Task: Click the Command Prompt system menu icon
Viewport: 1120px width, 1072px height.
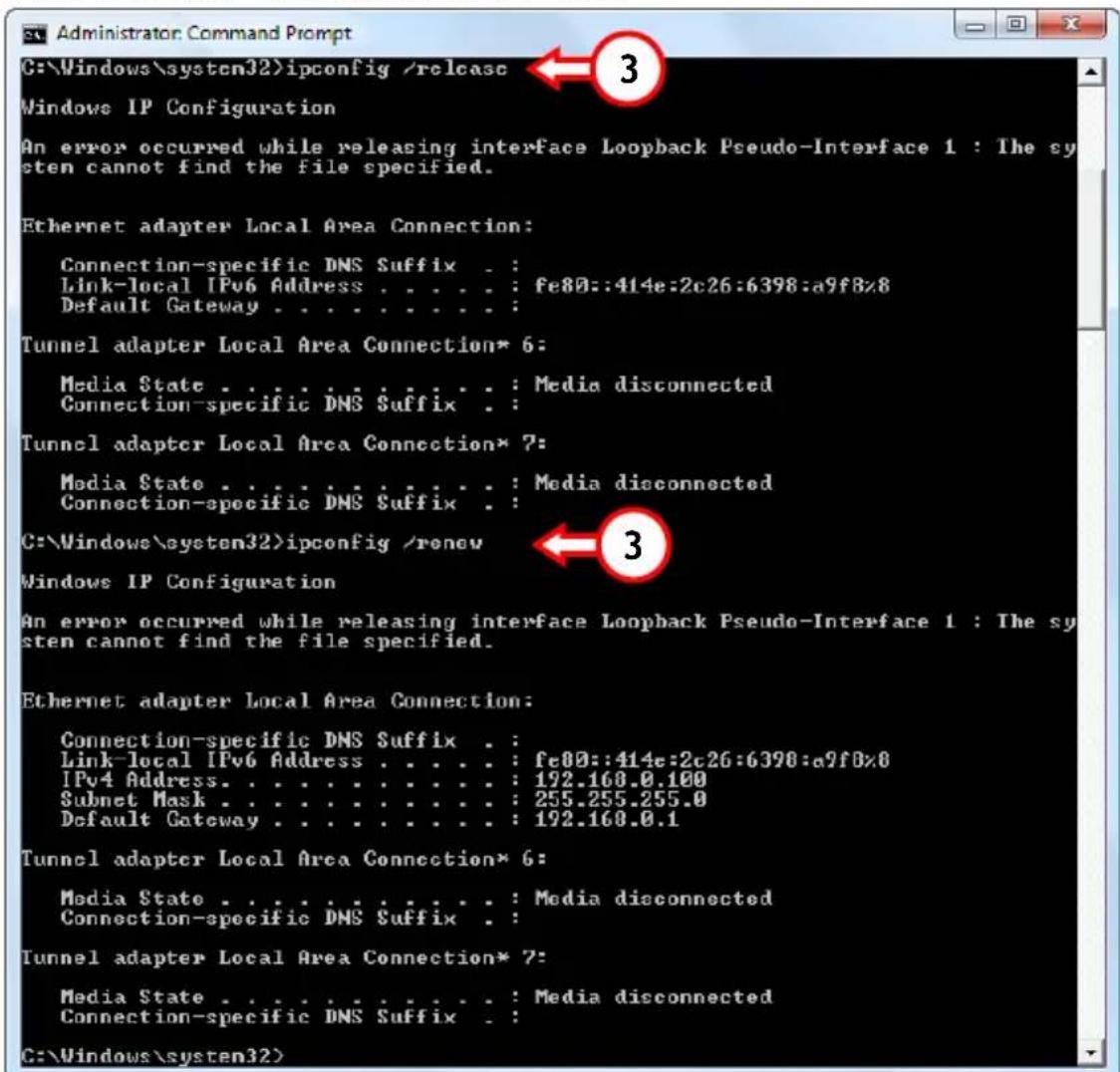Action: 34,33
